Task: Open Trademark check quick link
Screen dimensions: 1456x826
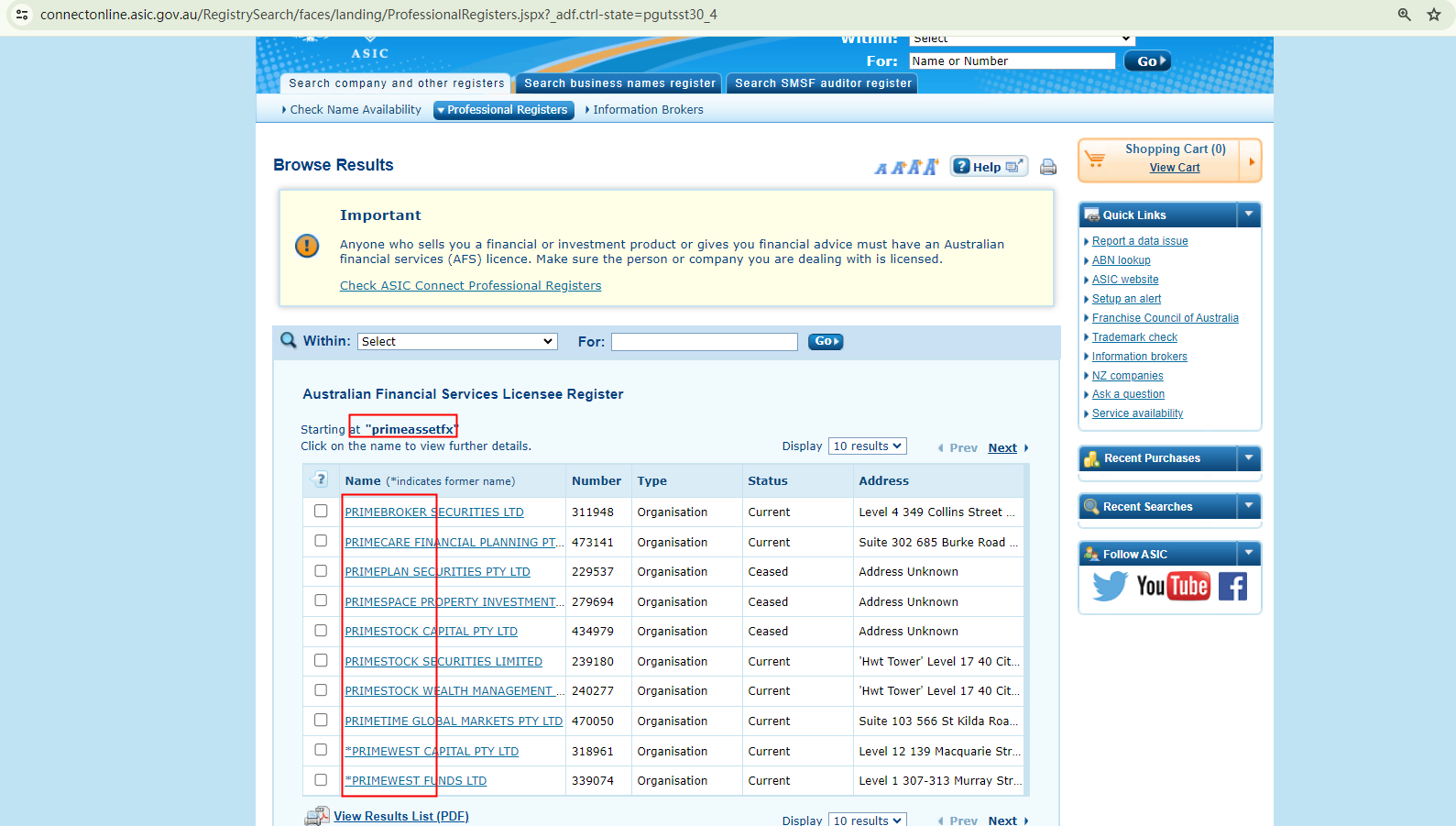Action: 1134,337
